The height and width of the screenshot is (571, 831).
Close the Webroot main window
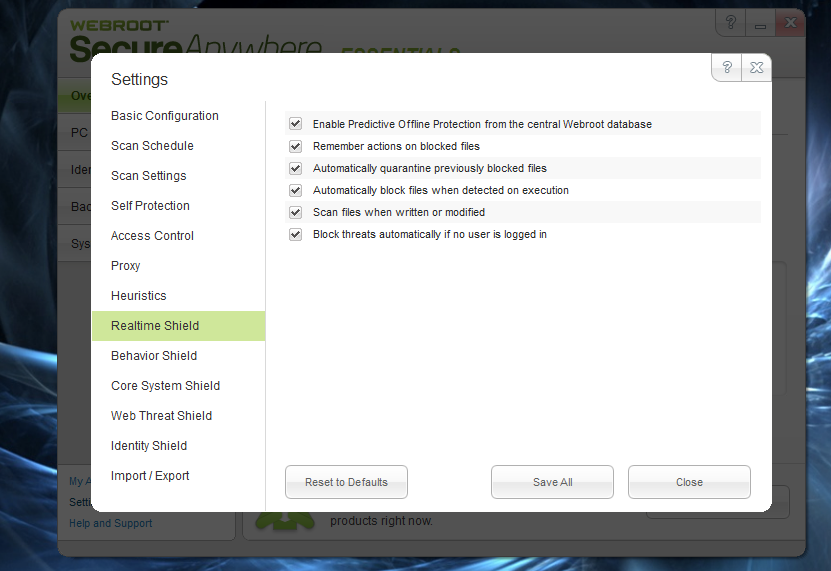coord(790,23)
